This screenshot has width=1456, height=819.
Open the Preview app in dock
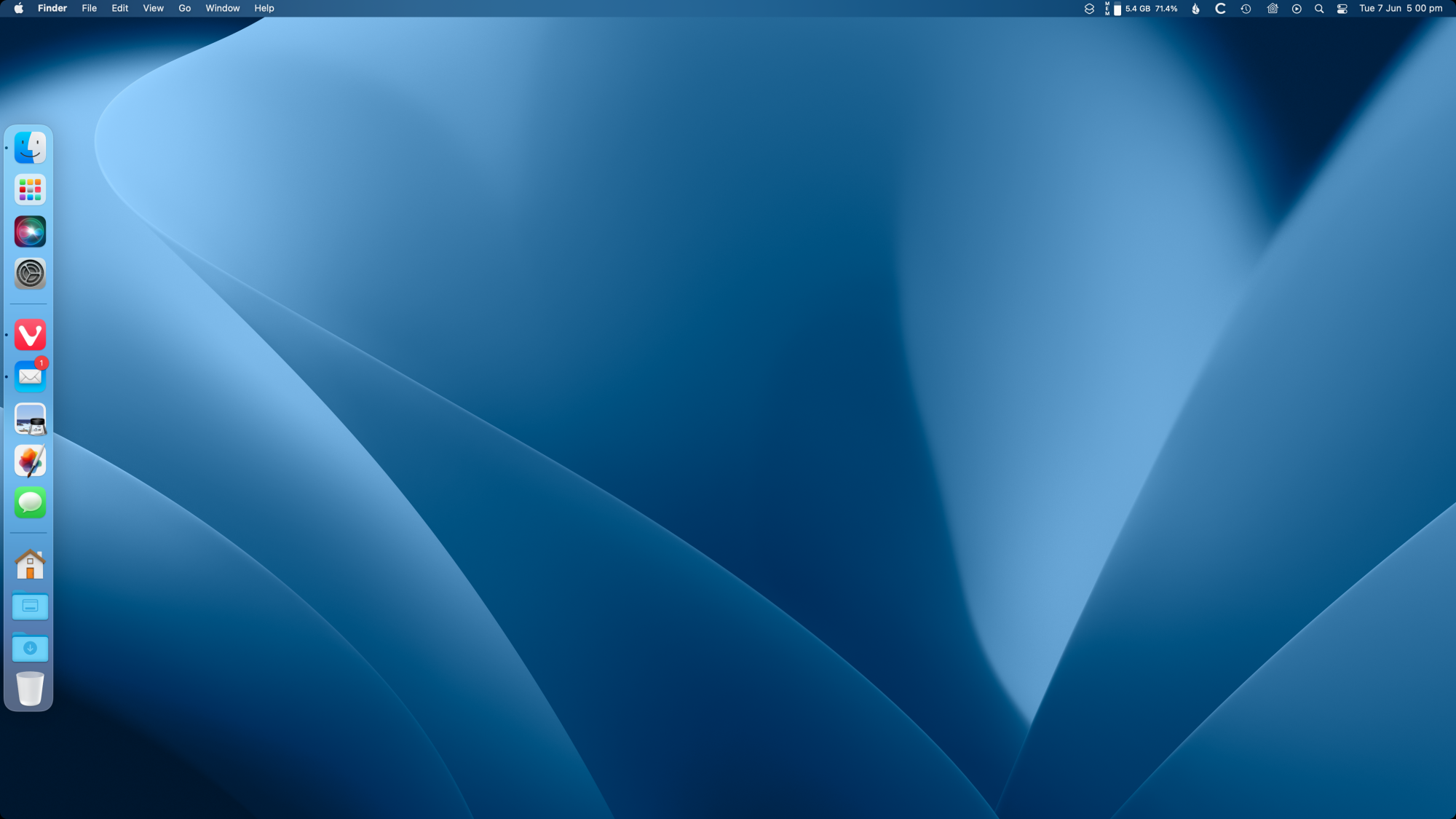(x=30, y=419)
